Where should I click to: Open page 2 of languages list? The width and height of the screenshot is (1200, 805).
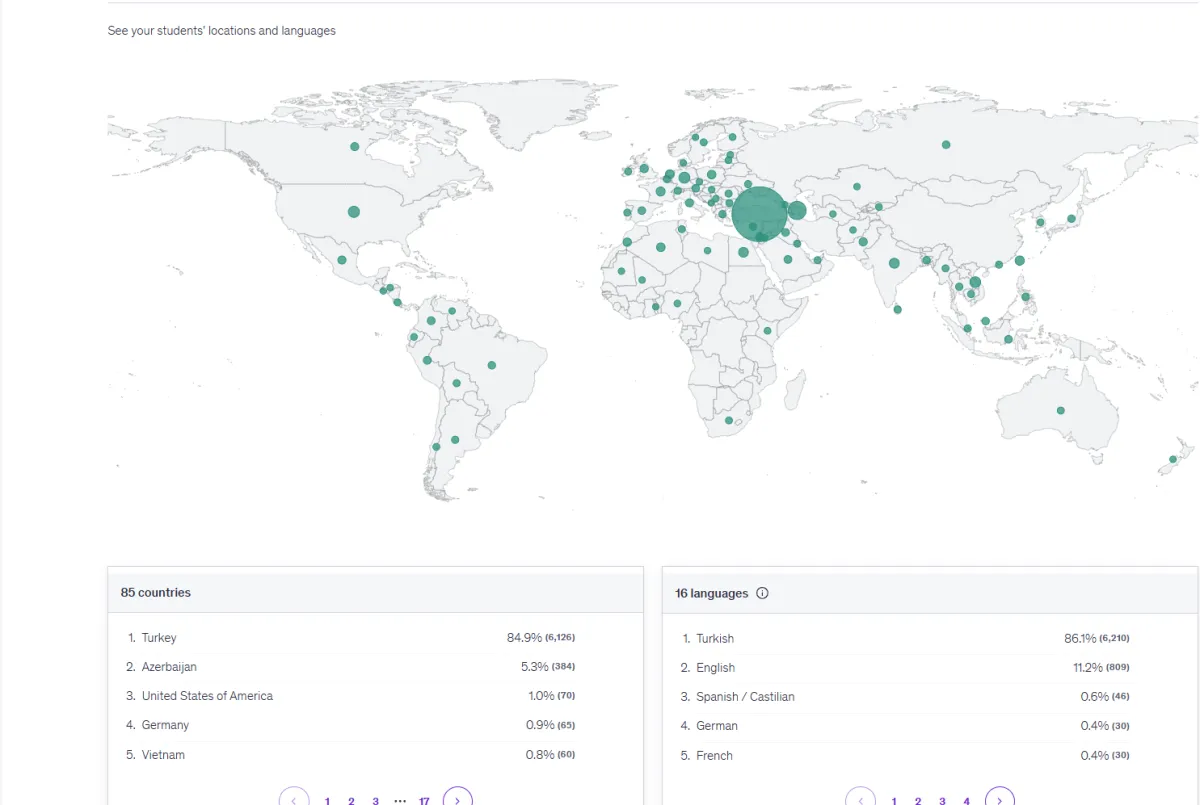(x=918, y=800)
